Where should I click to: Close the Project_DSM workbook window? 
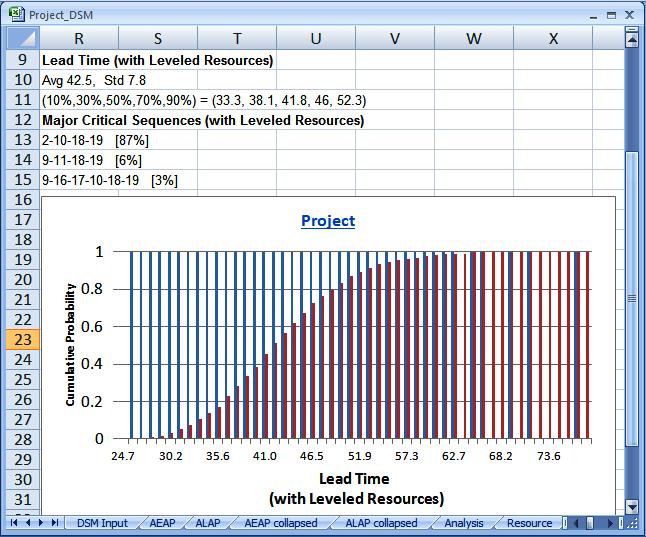(629, 15)
